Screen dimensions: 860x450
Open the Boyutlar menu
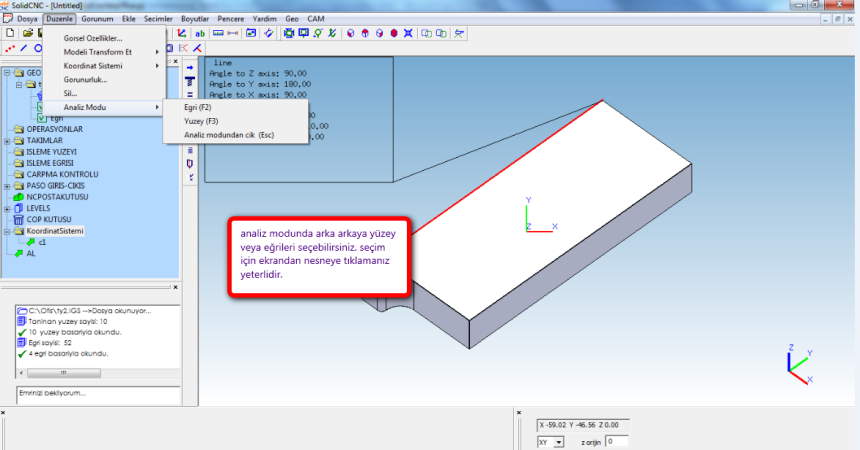tap(195, 19)
